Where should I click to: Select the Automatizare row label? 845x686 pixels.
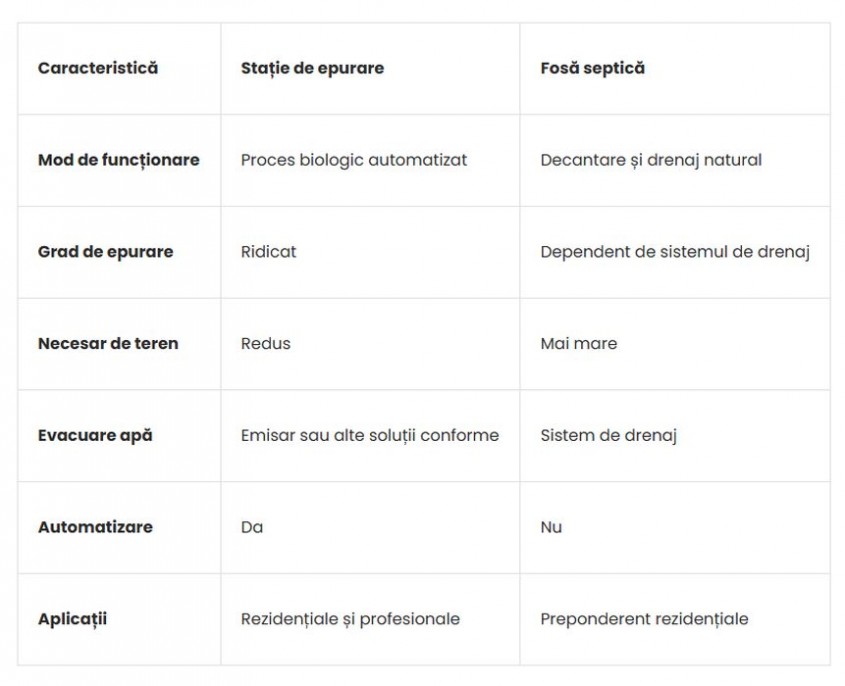coord(95,527)
